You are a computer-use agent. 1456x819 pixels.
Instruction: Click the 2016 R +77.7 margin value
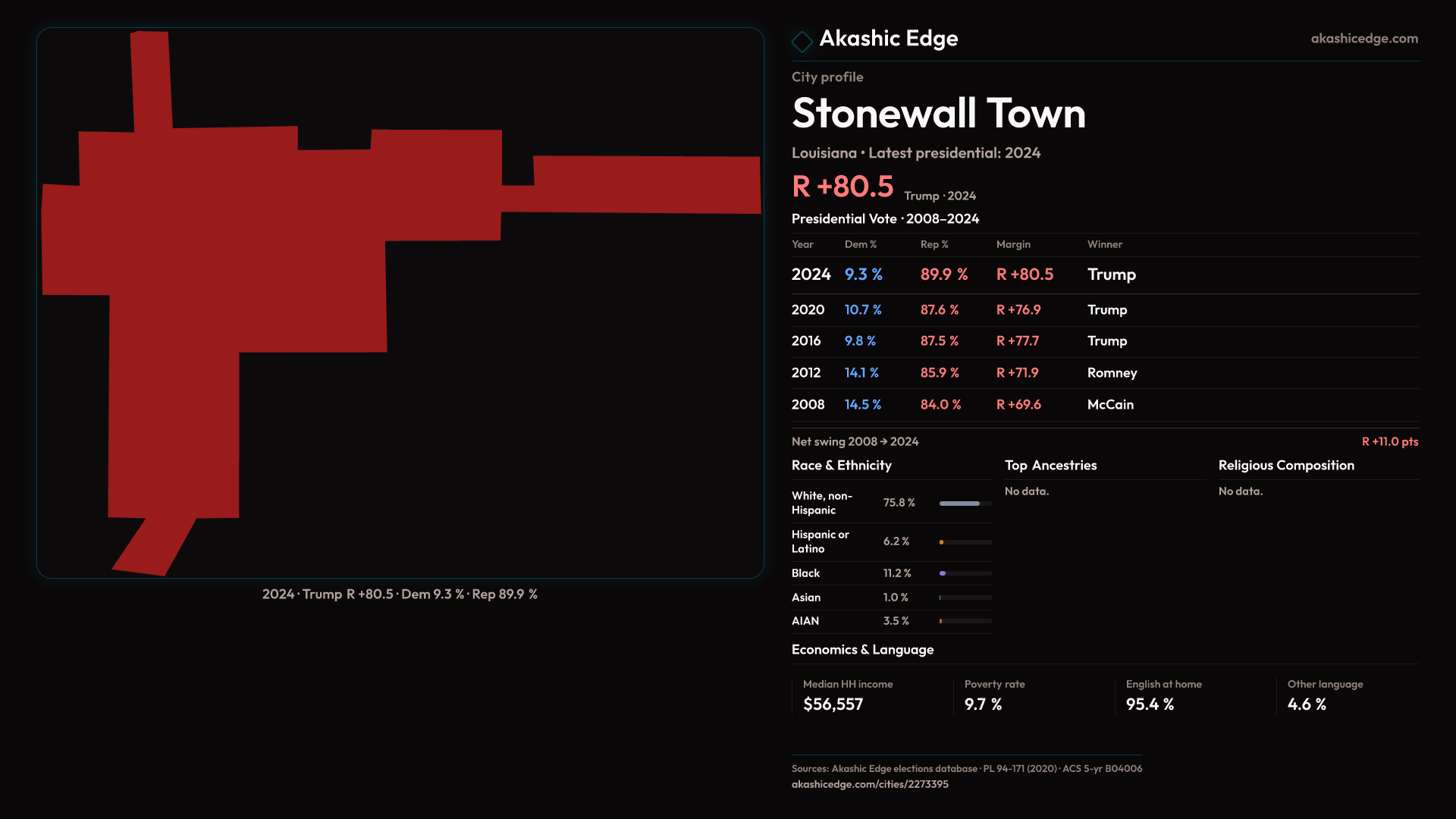pos(1017,341)
